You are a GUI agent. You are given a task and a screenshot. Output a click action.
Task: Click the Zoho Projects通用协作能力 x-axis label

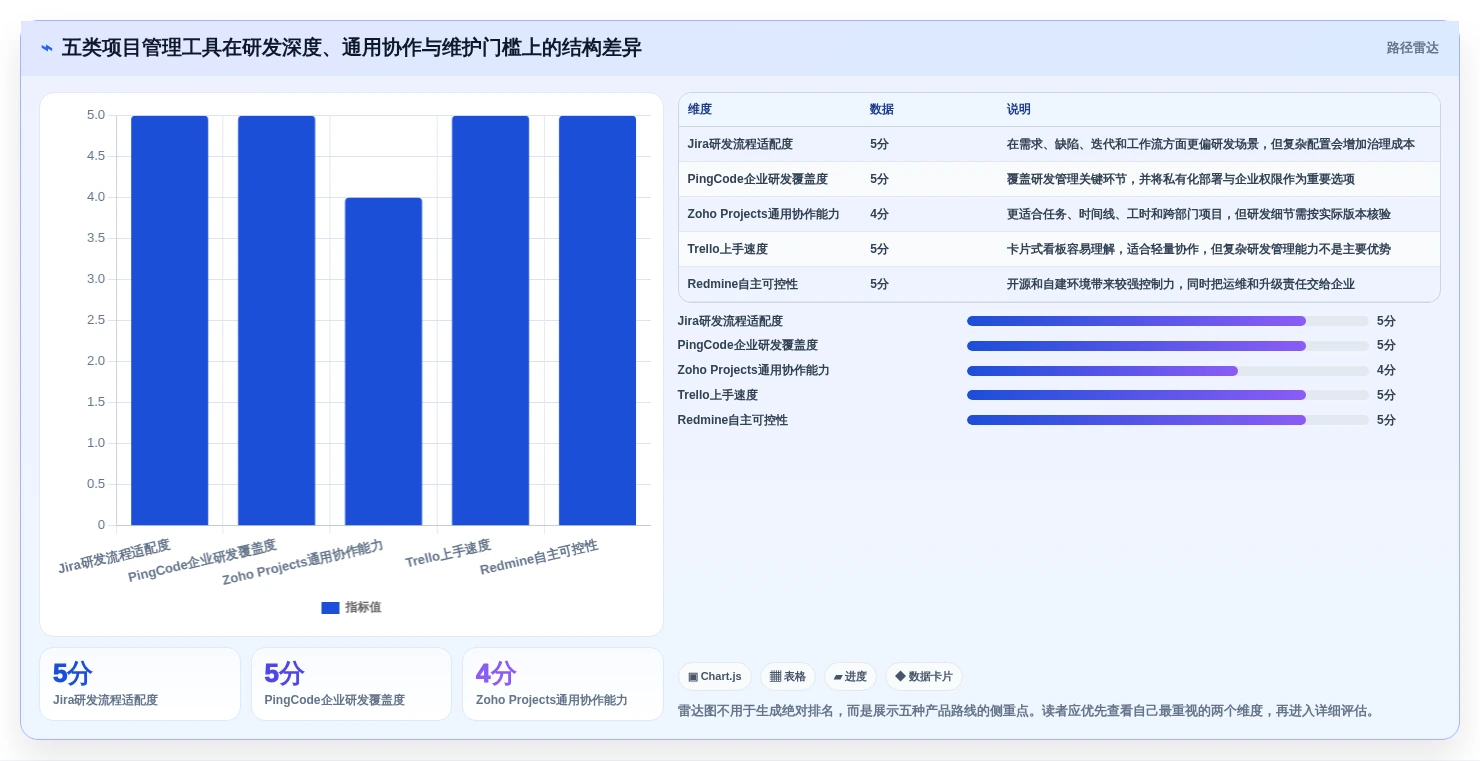[303, 562]
